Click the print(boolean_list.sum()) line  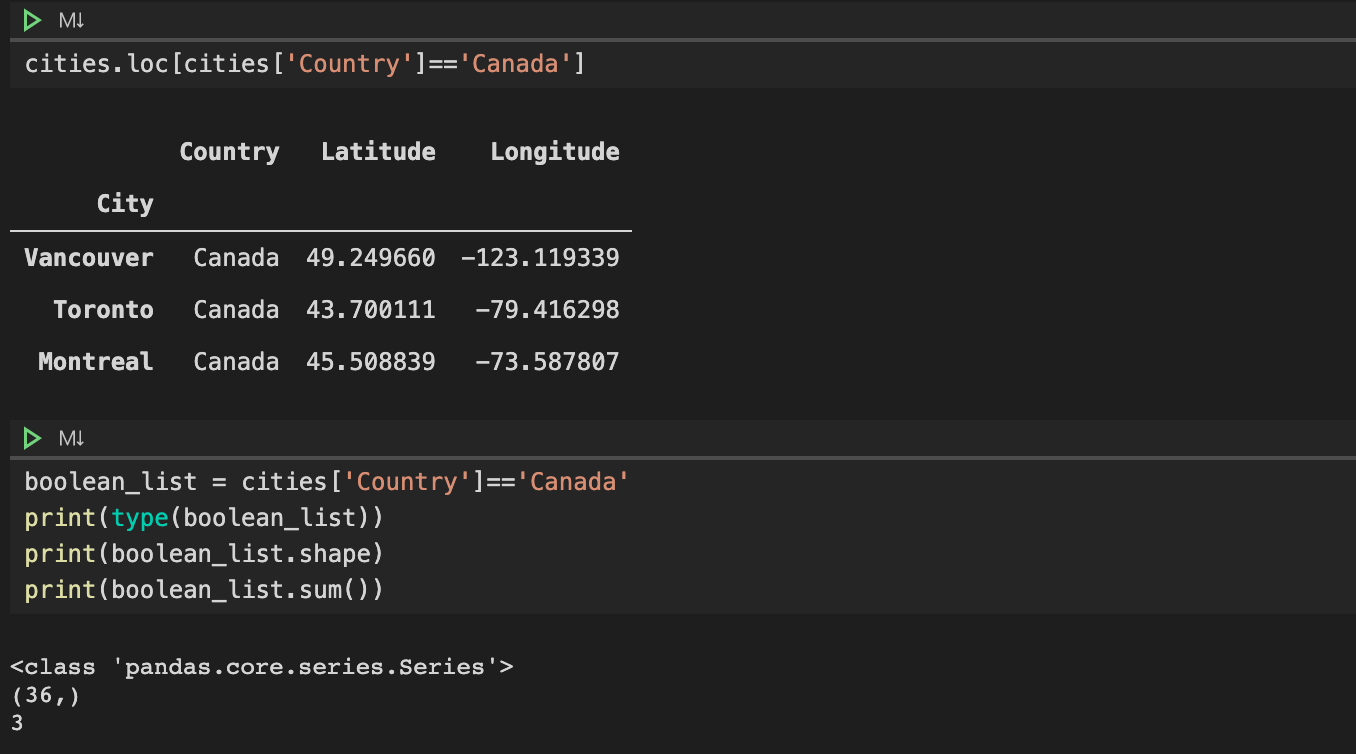pyautogui.click(x=204, y=590)
